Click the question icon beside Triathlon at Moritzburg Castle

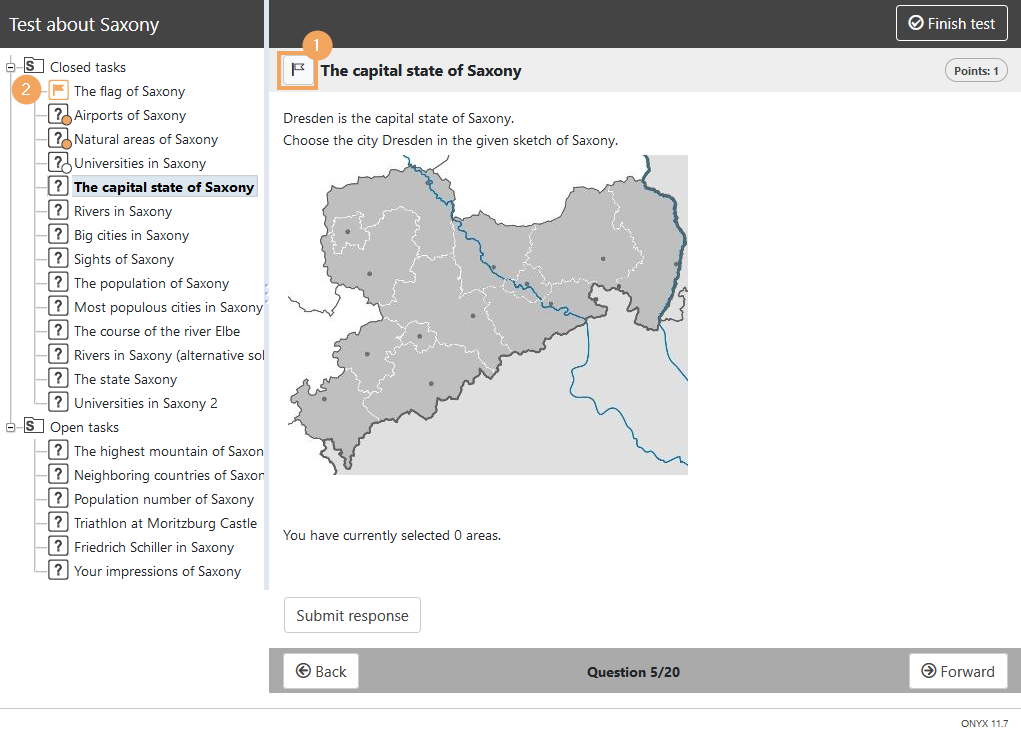coord(58,523)
